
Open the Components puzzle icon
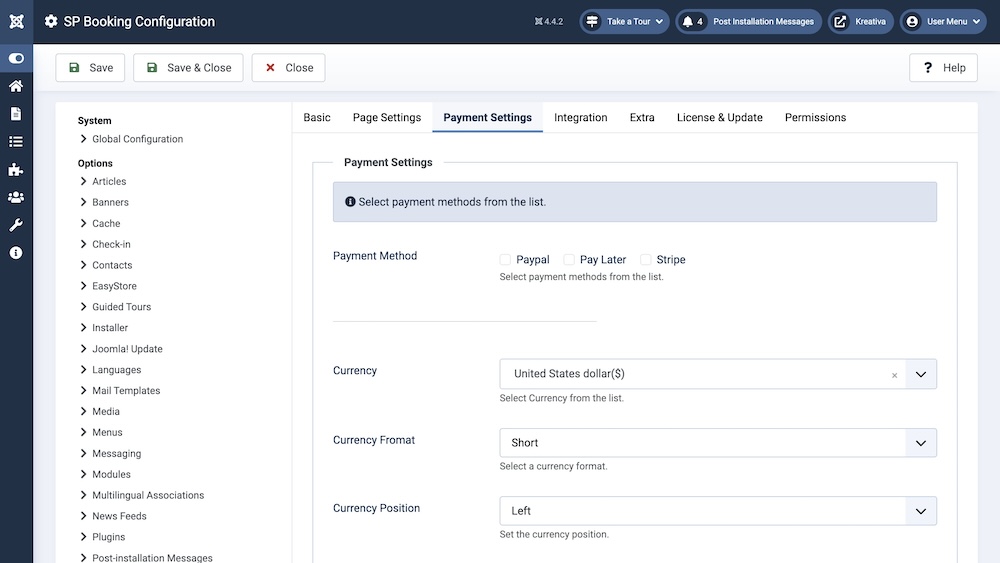click(x=16, y=170)
